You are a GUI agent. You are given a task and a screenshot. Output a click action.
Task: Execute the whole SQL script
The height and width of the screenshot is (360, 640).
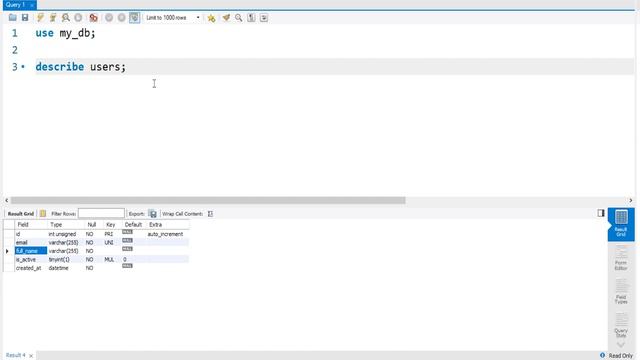click(x=40, y=18)
